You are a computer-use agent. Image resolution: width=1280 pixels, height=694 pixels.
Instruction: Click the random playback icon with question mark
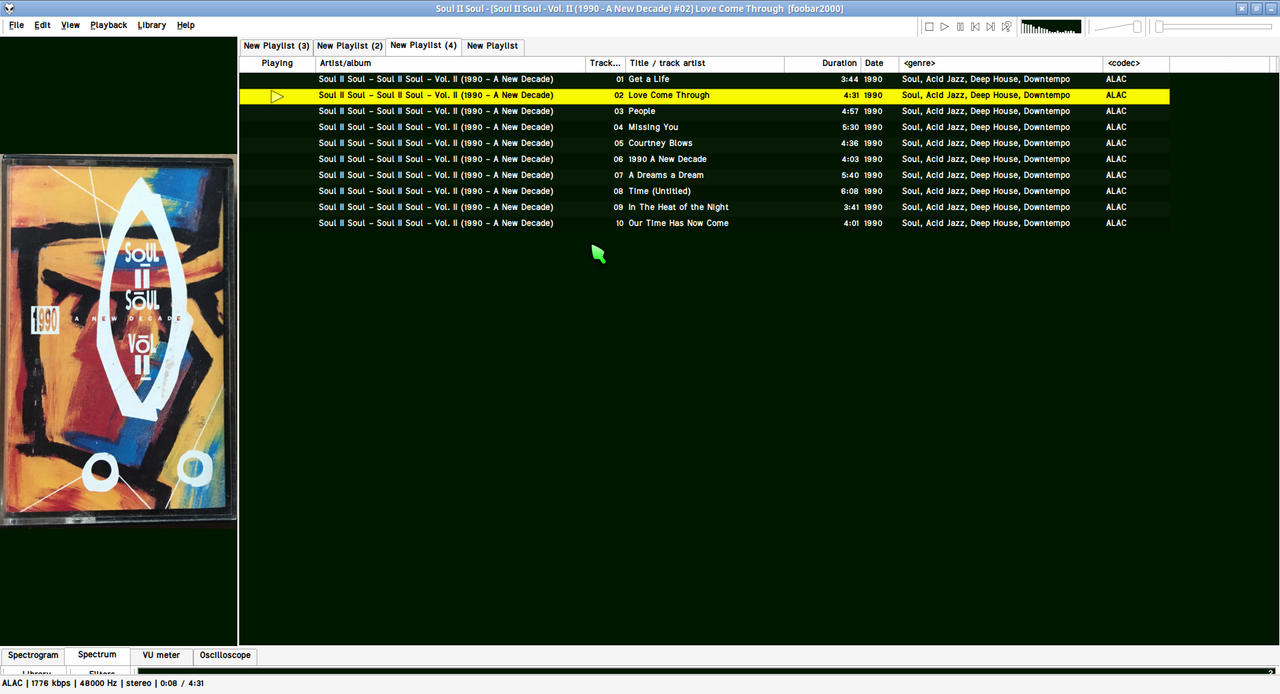click(1007, 27)
